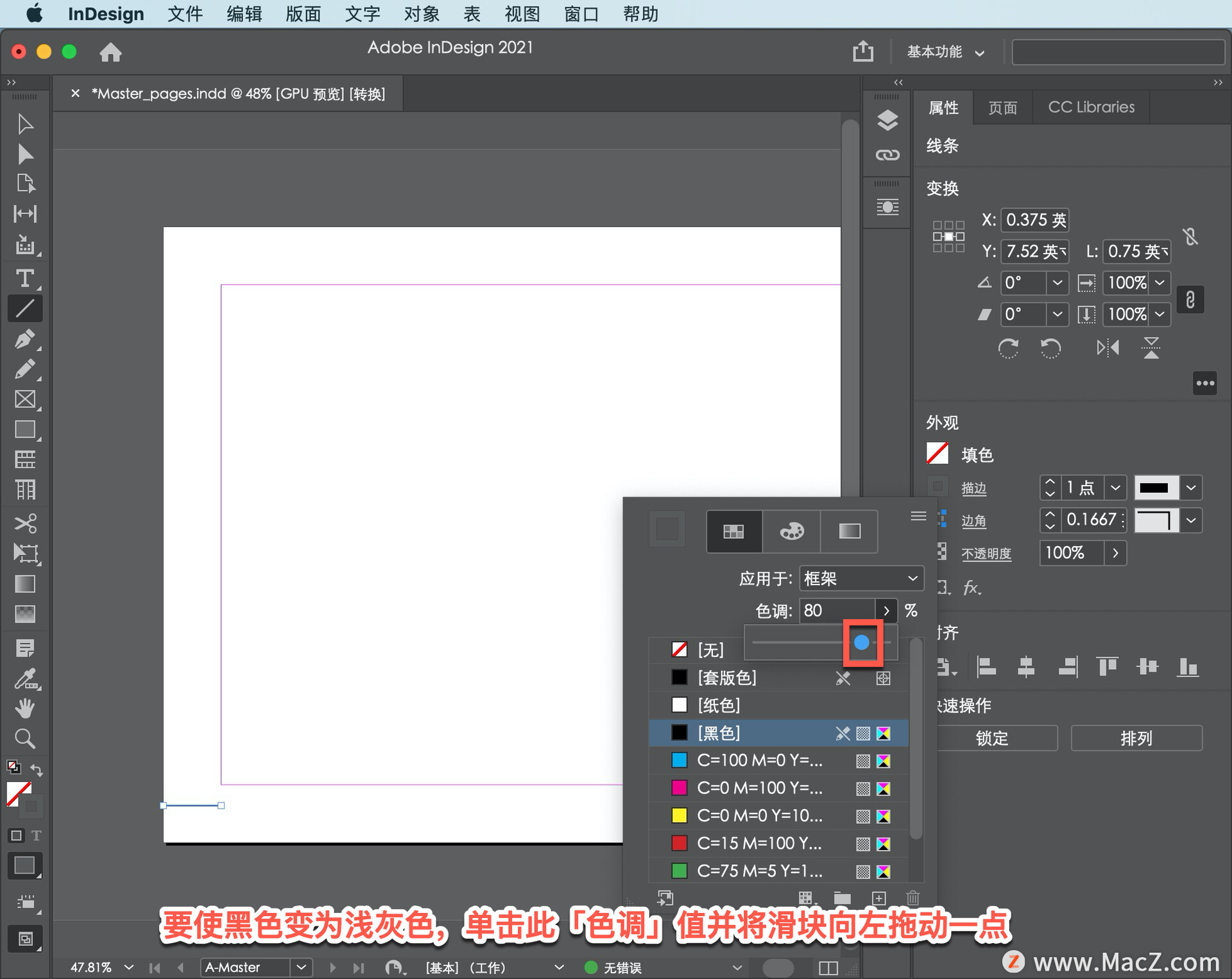The height and width of the screenshot is (979, 1232).
Task: Select the Rectangle tool
Action: pyautogui.click(x=25, y=429)
